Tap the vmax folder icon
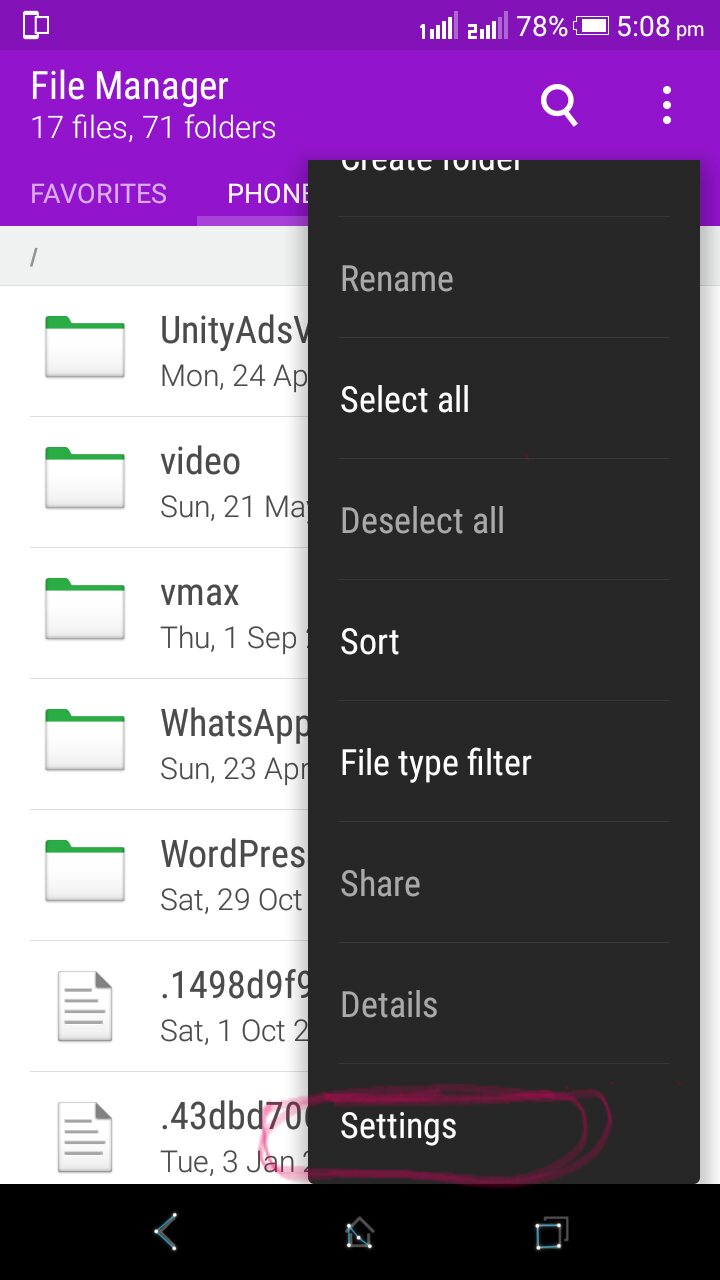This screenshot has height=1280, width=720. click(x=85, y=609)
